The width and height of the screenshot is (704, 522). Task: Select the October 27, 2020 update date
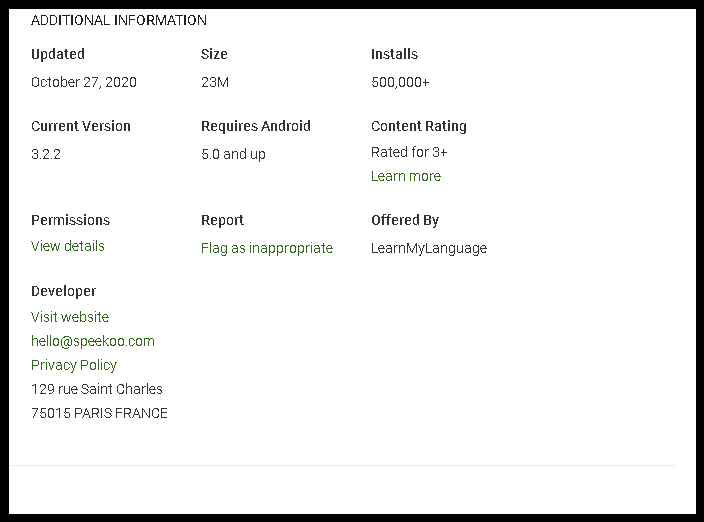click(x=84, y=82)
